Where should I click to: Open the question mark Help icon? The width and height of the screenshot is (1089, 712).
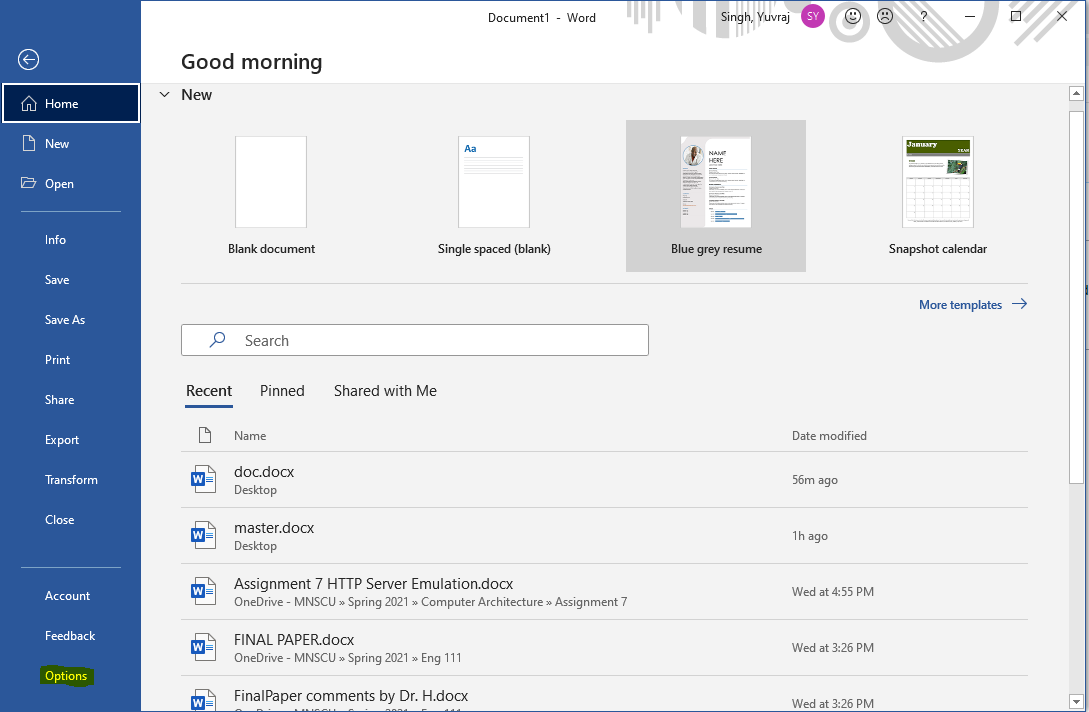tap(924, 17)
